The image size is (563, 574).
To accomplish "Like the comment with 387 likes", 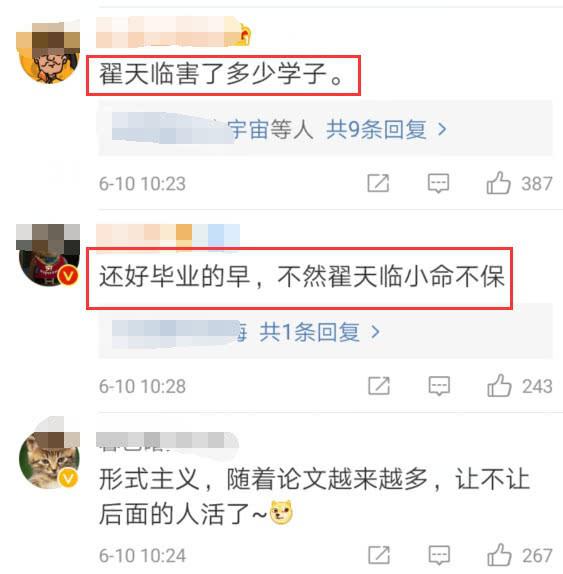I will point(499,183).
